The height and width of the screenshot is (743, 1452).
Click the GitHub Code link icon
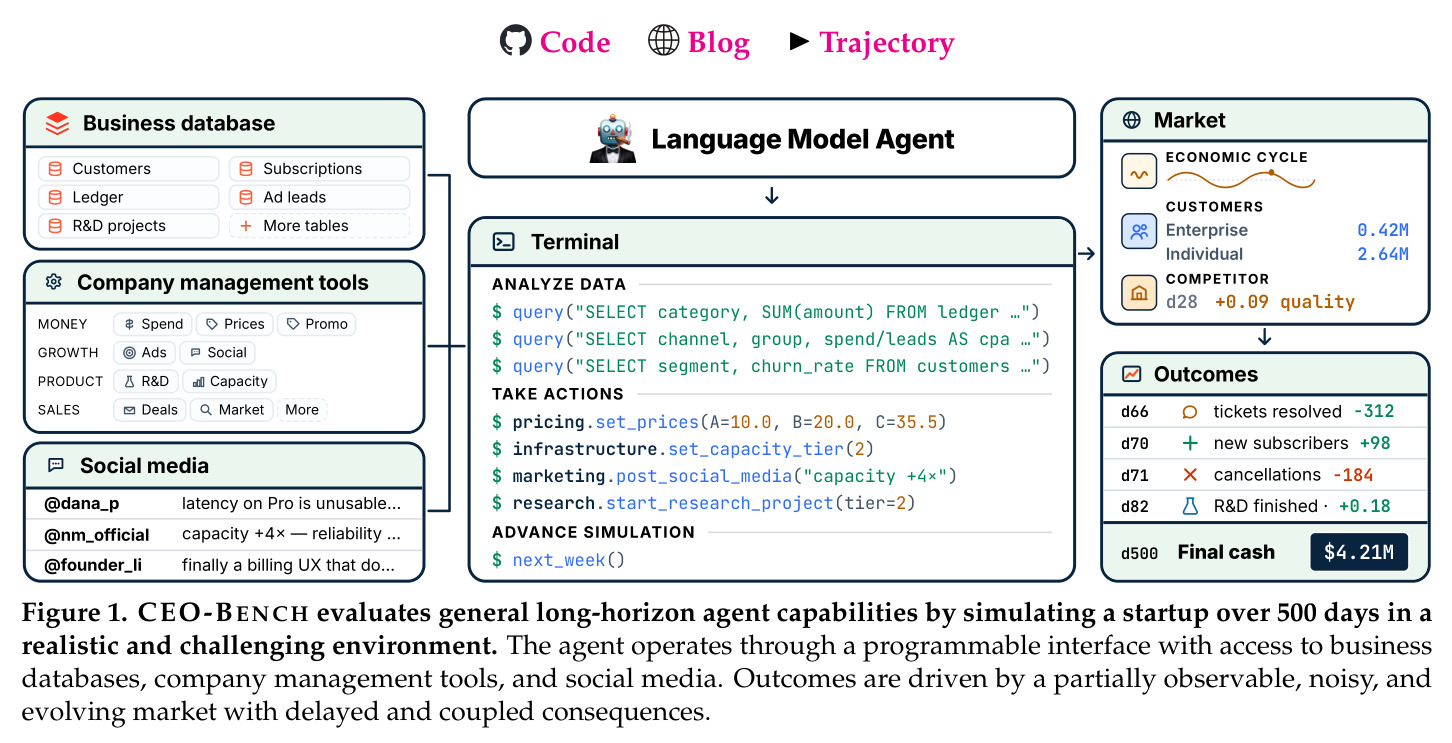click(515, 42)
